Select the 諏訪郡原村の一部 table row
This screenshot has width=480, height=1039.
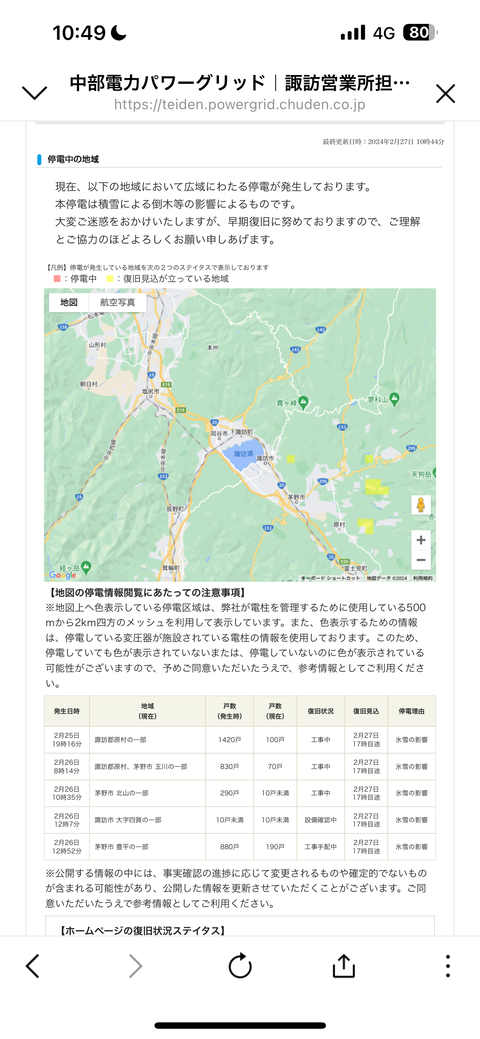click(x=240, y=739)
